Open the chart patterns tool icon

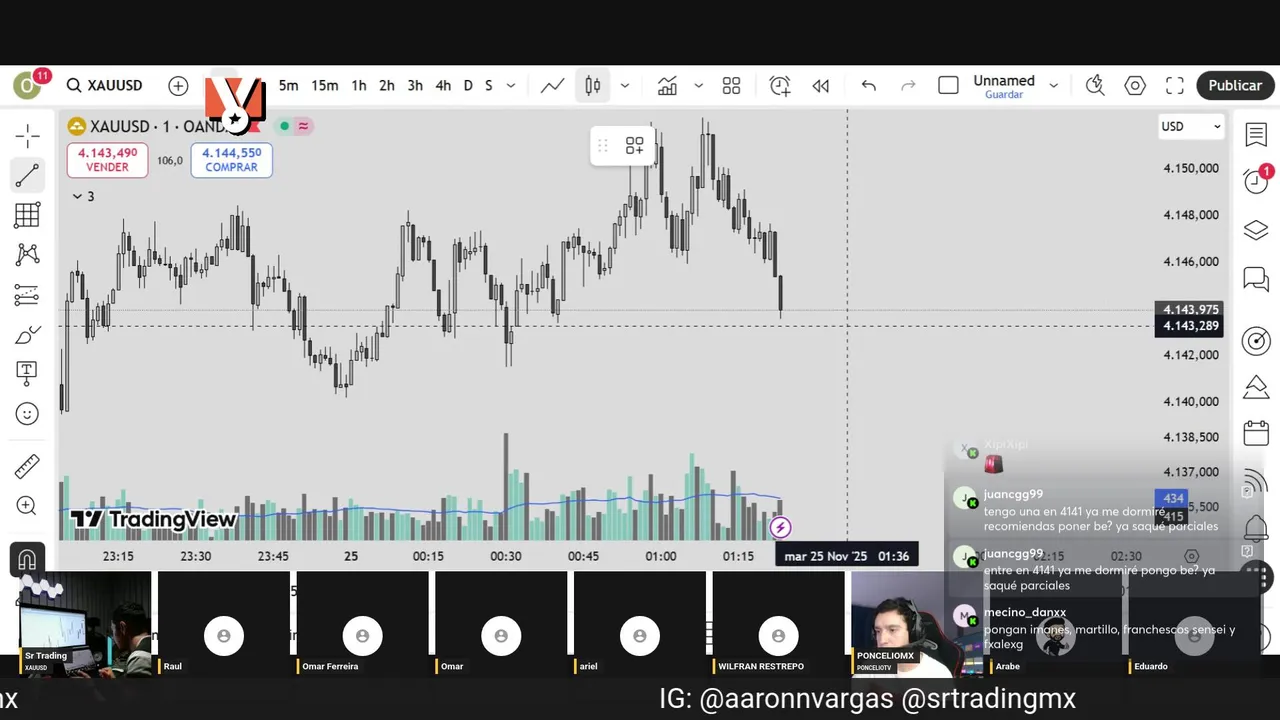(27, 254)
